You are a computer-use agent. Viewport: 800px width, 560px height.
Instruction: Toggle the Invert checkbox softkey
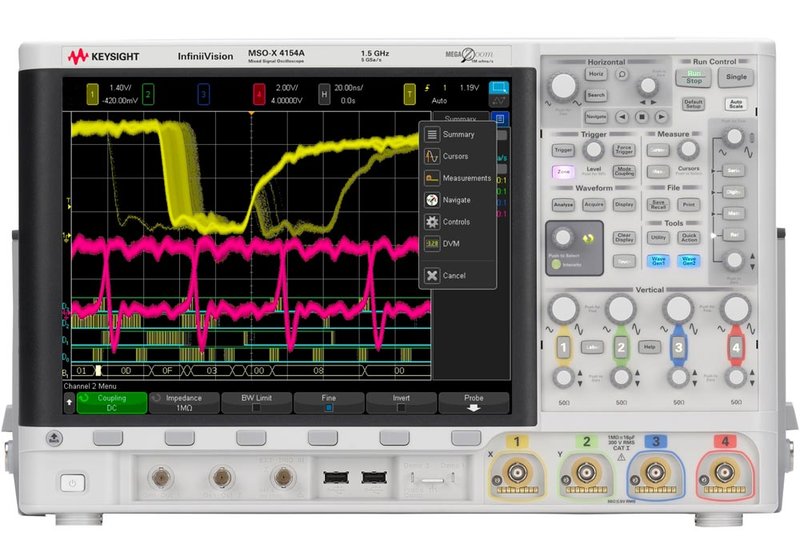tap(401, 402)
